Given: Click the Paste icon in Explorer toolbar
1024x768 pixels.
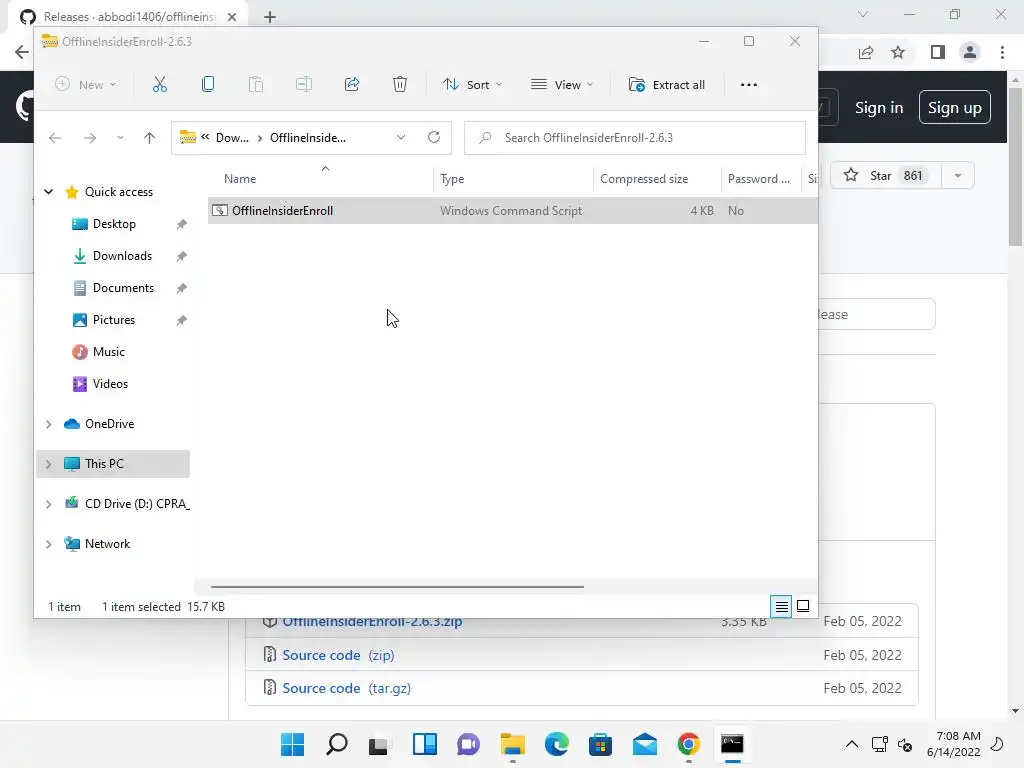Looking at the screenshot, I should click(256, 84).
